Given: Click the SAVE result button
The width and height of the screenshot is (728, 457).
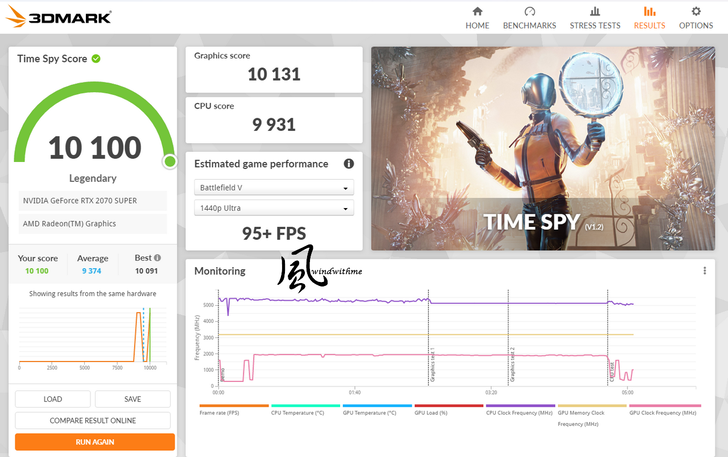Looking at the screenshot, I should [x=132, y=399].
